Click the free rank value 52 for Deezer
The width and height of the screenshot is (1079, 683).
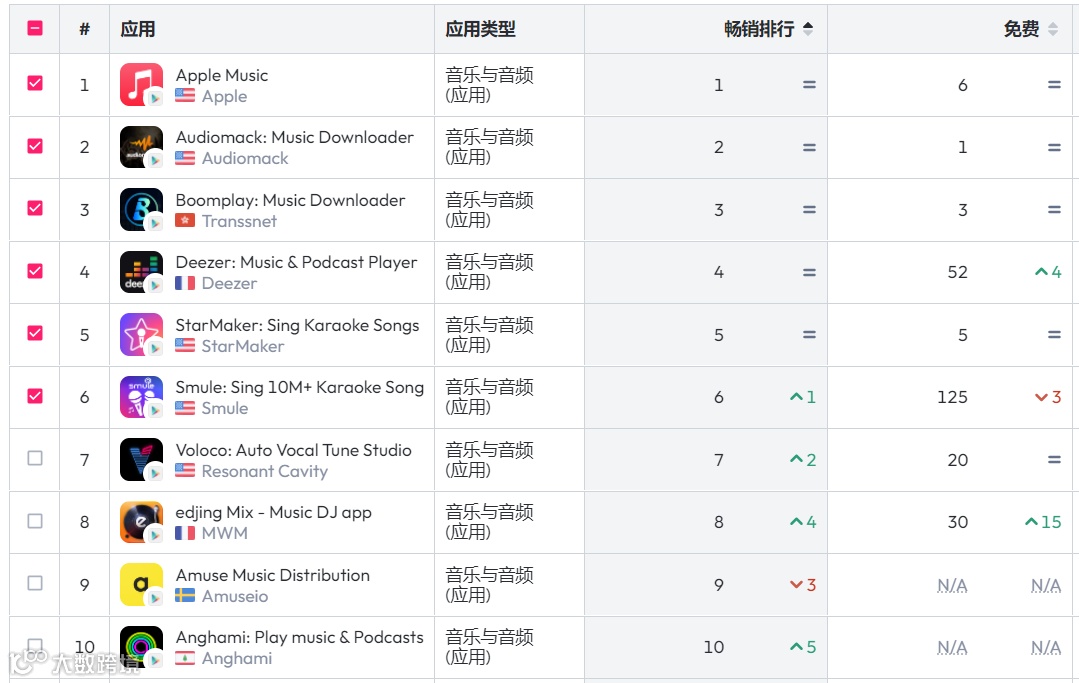[x=957, y=272]
